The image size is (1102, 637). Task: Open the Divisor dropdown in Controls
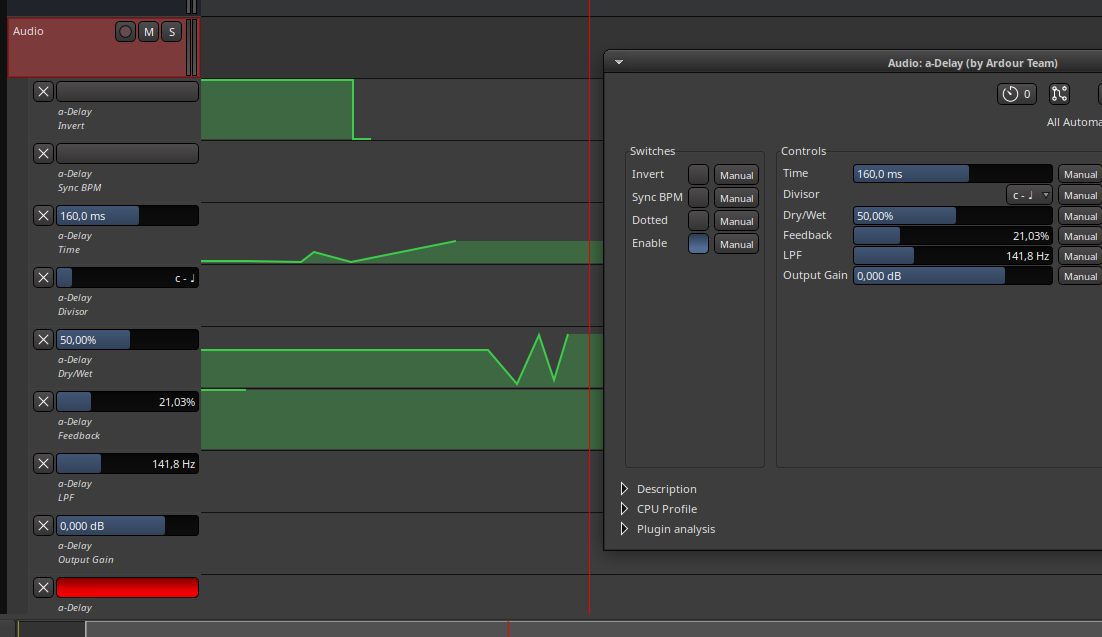tap(1029, 195)
